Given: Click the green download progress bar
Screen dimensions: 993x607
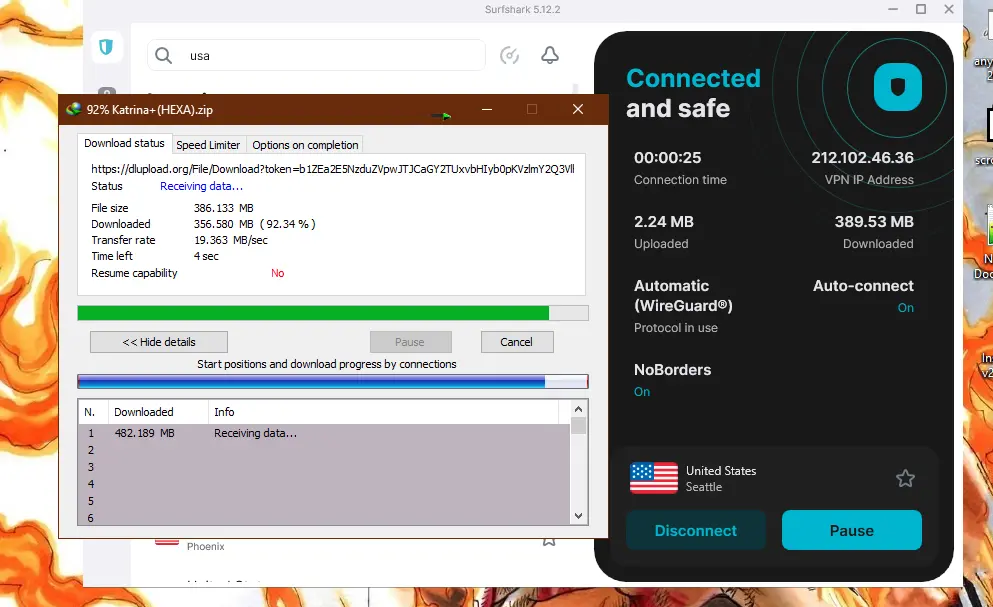Looking at the screenshot, I should tap(332, 313).
